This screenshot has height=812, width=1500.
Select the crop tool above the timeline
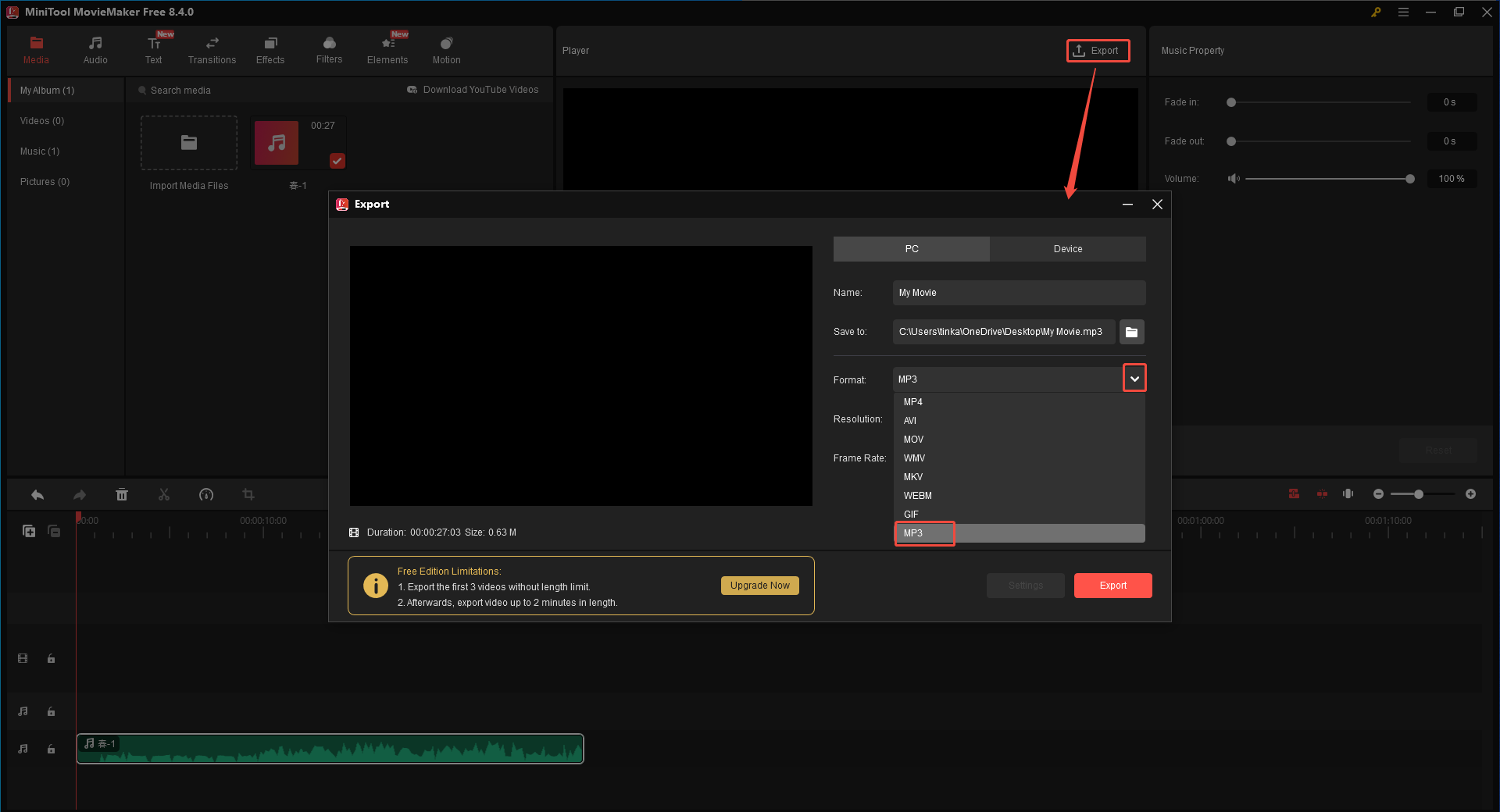pyautogui.click(x=248, y=494)
